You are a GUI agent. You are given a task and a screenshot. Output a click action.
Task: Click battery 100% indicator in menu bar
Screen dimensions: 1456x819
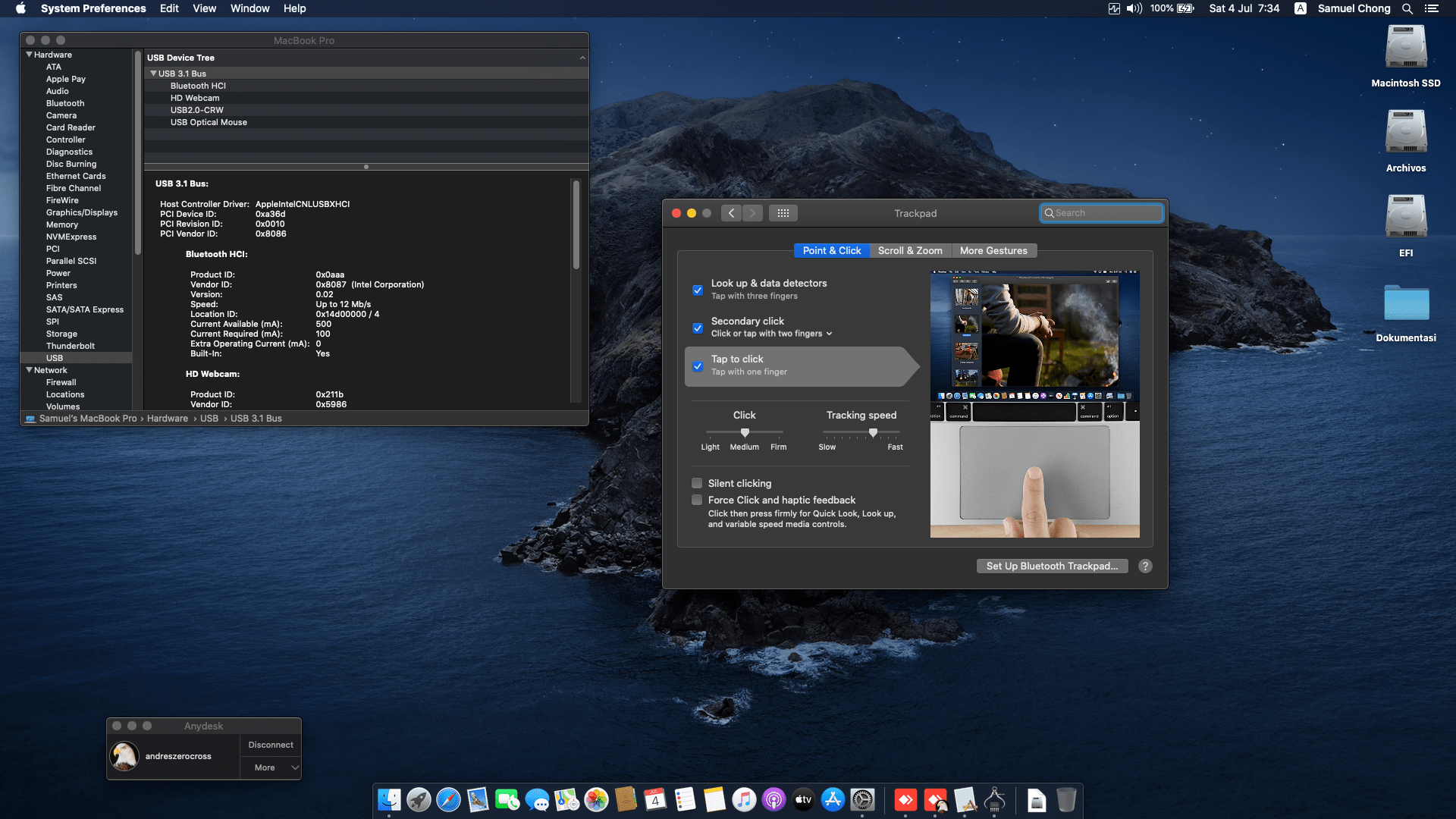1172,8
